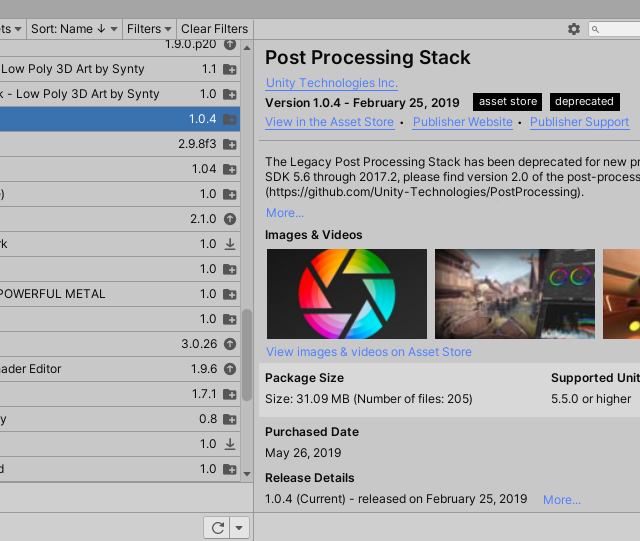Click import icon on selected 1.0.4 row
Image resolution: width=640 pixels, height=541 pixels.
[230, 119]
